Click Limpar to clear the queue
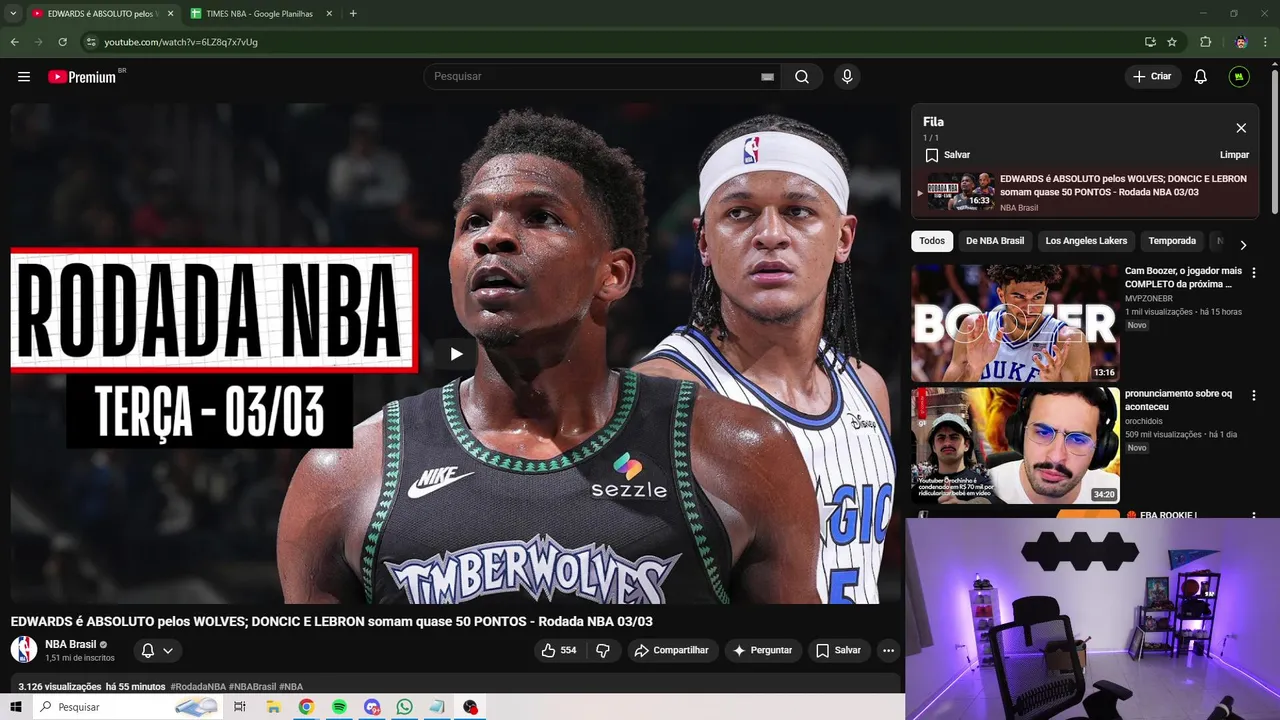1280x720 pixels. (x=1234, y=155)
